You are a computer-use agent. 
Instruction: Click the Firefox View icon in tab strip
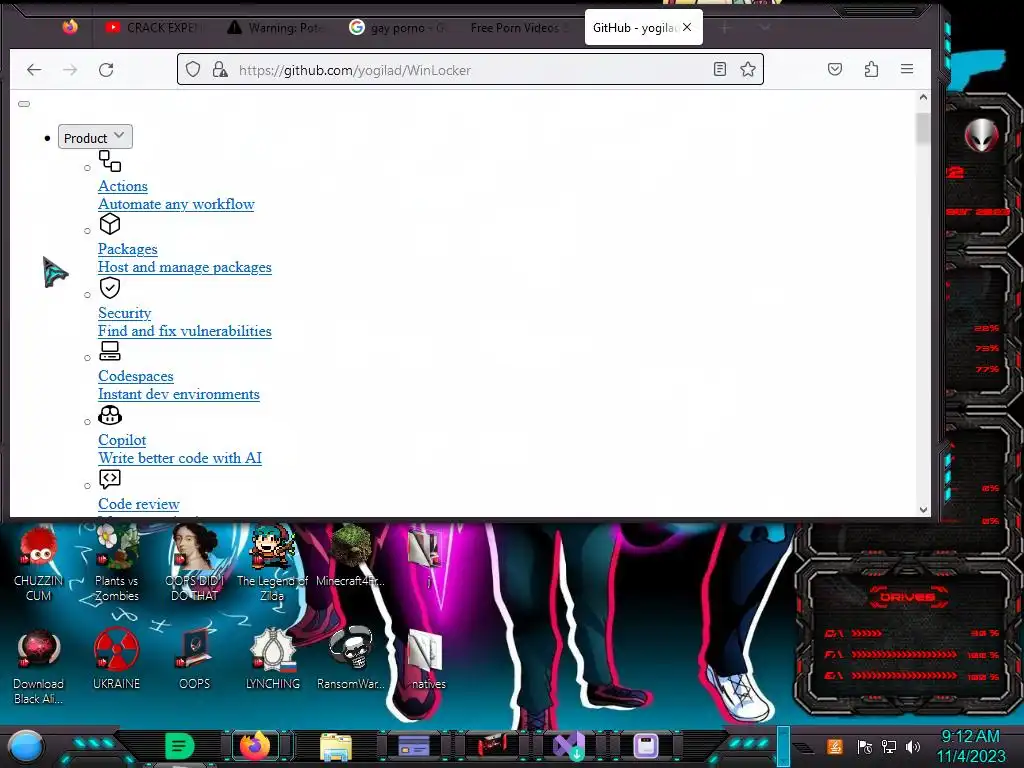click(x=70, y=27)
